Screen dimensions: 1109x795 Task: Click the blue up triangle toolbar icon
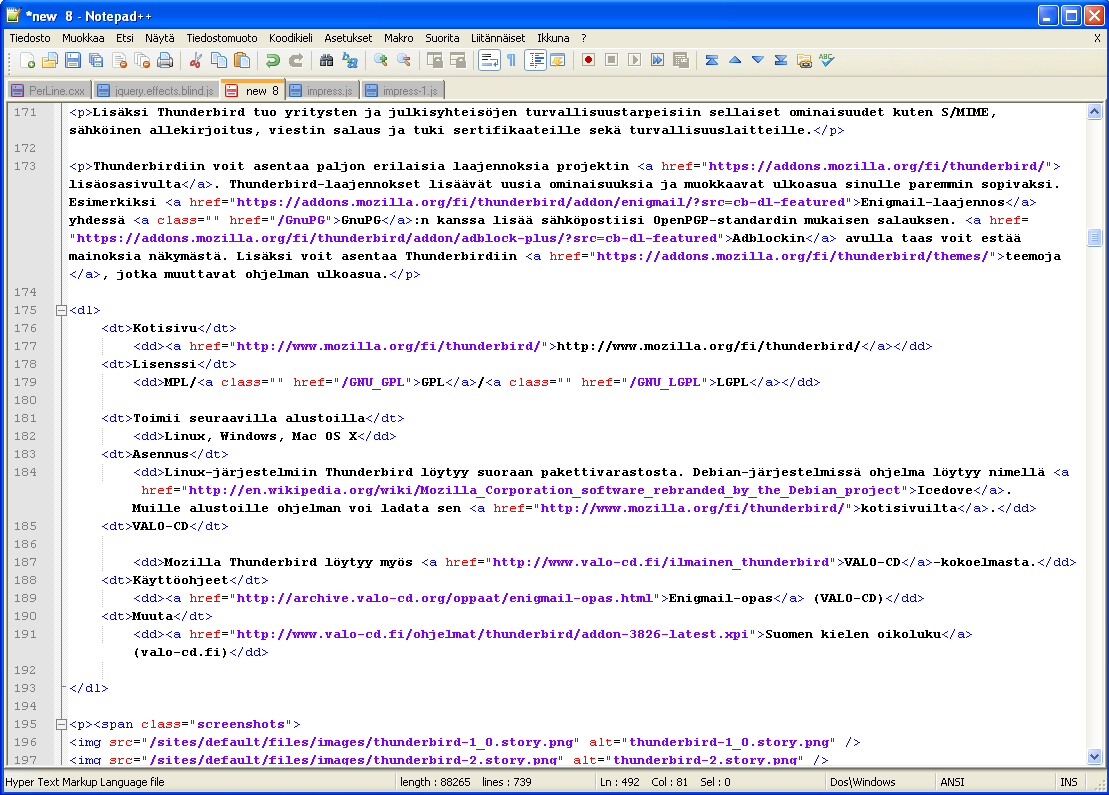click(735, 61)
